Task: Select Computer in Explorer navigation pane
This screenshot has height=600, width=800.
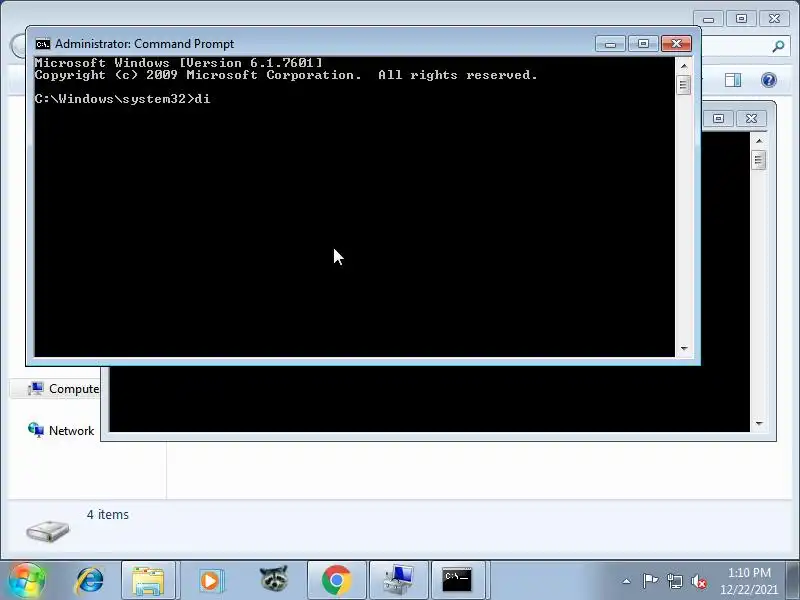Action: [x=63, y=389]
